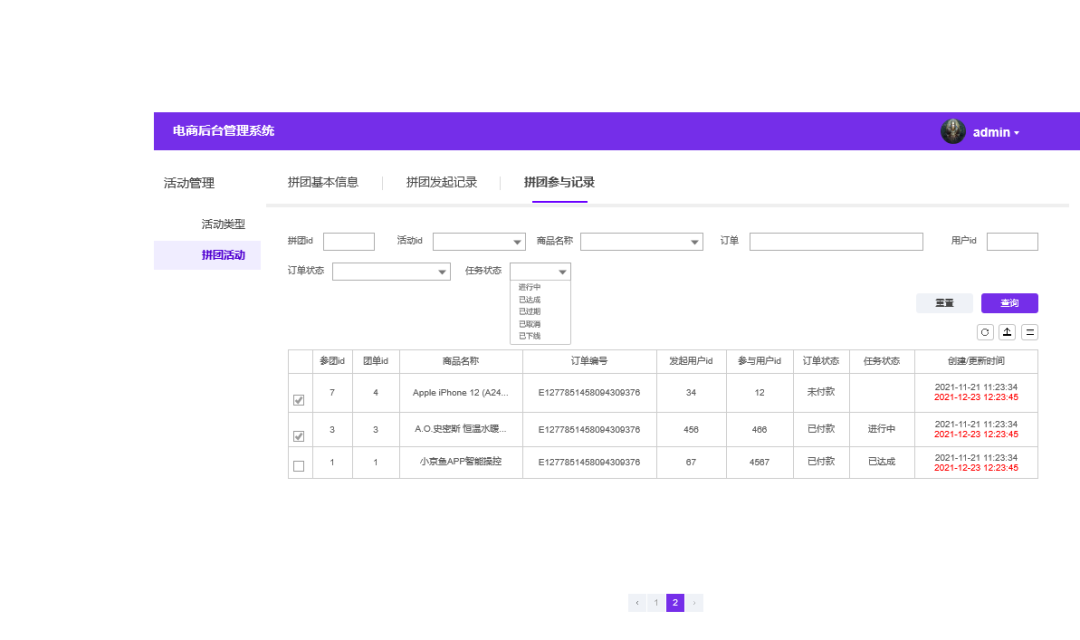Click the 发起用户id column header
1080x640 pixels.
point(691,361)
